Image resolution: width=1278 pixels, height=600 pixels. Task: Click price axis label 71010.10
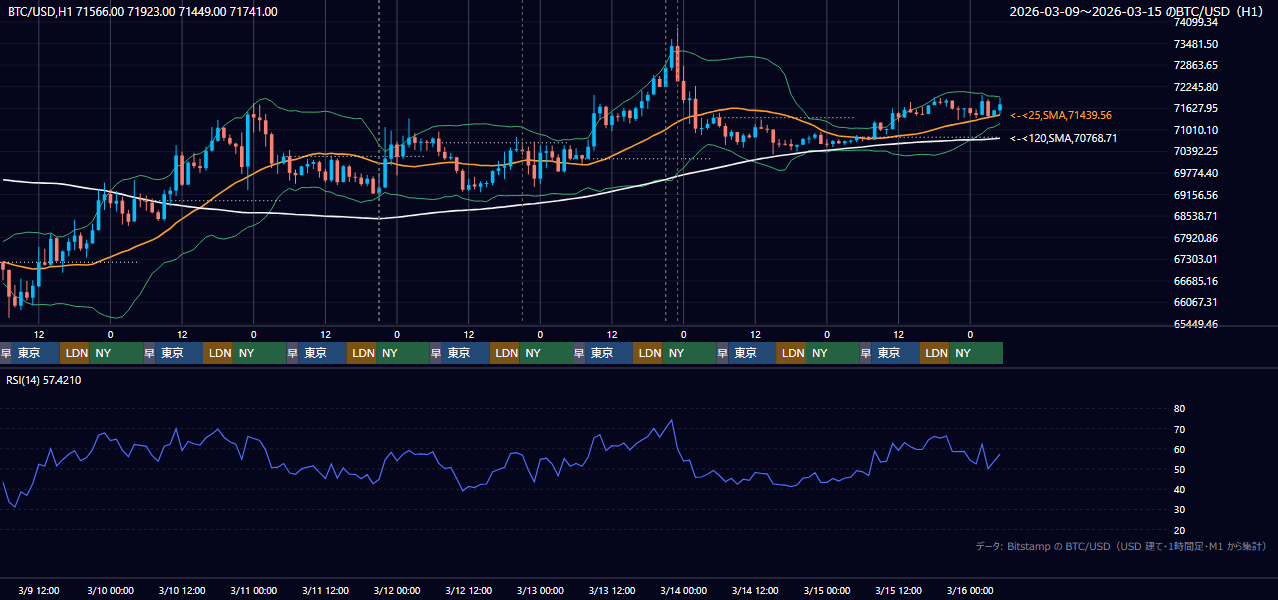click(1196, 130)
